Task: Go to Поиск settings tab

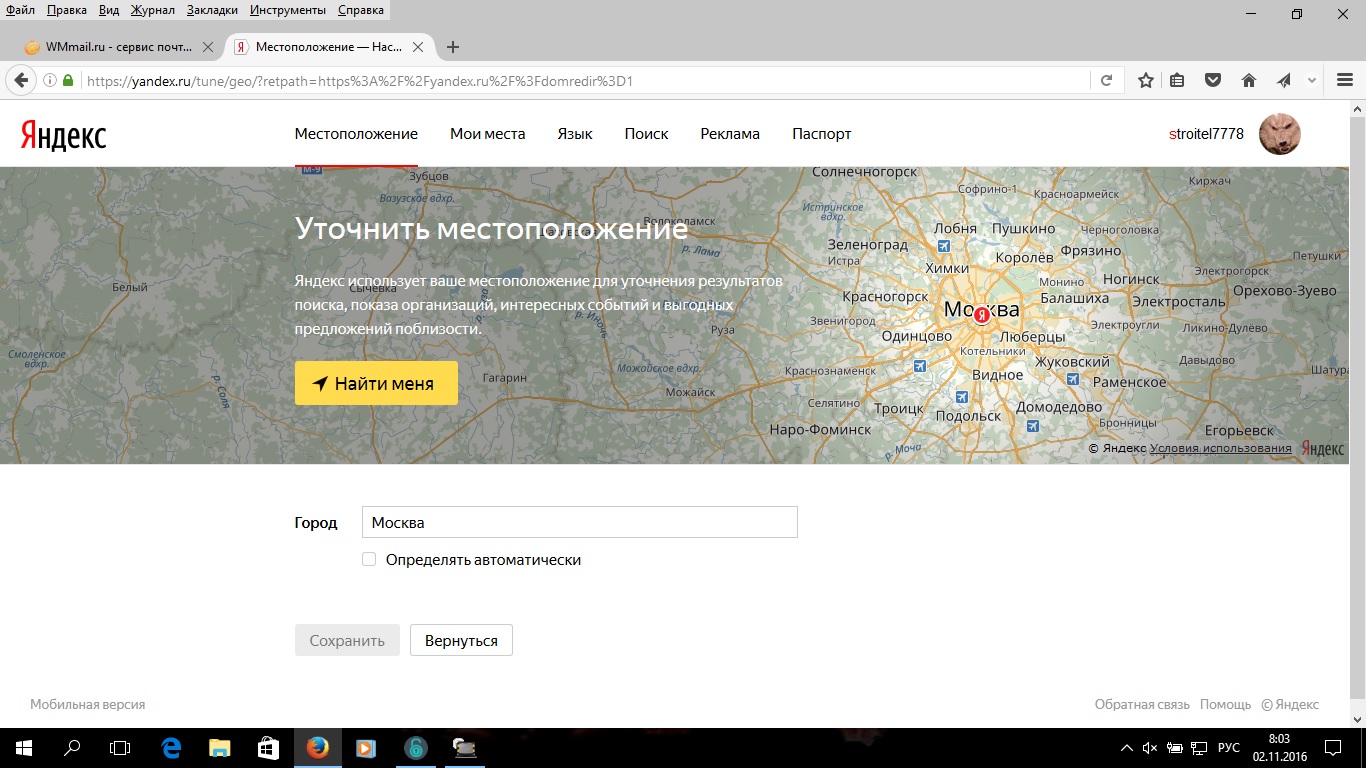Action: pos(646,134)
